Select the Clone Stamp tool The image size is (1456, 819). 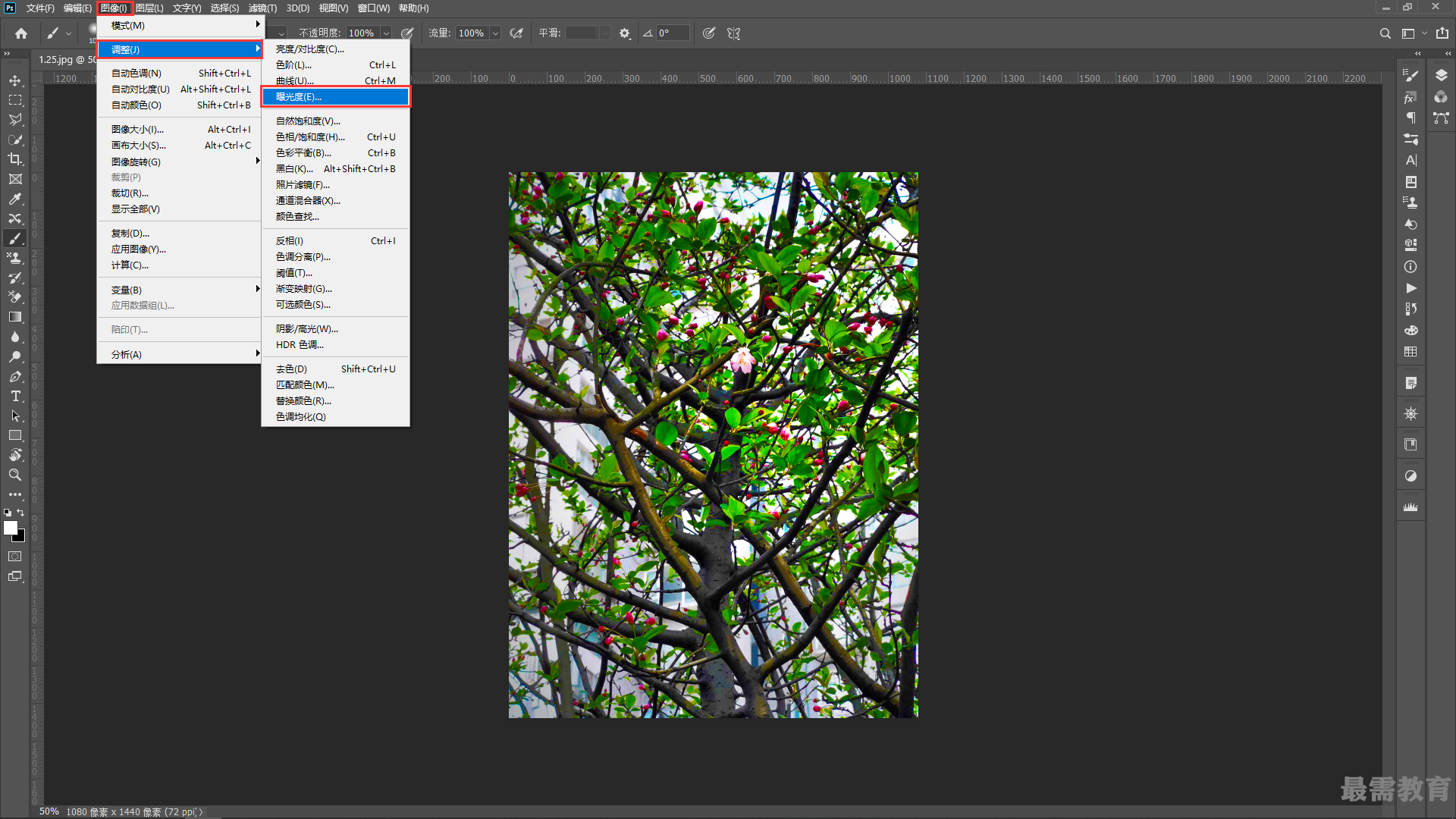point(15,258)
